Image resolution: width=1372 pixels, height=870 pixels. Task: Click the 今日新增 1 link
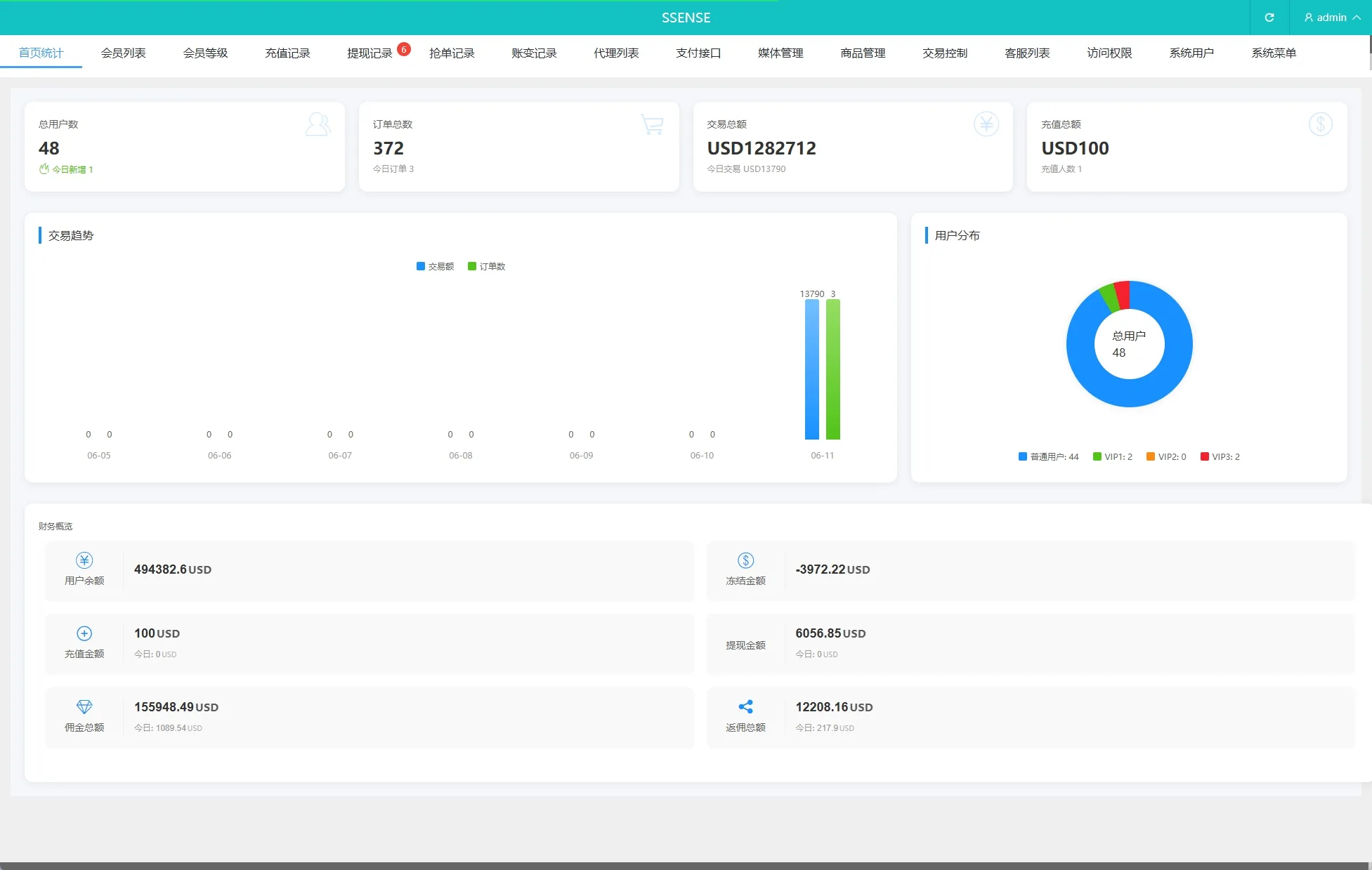(71, 169)
